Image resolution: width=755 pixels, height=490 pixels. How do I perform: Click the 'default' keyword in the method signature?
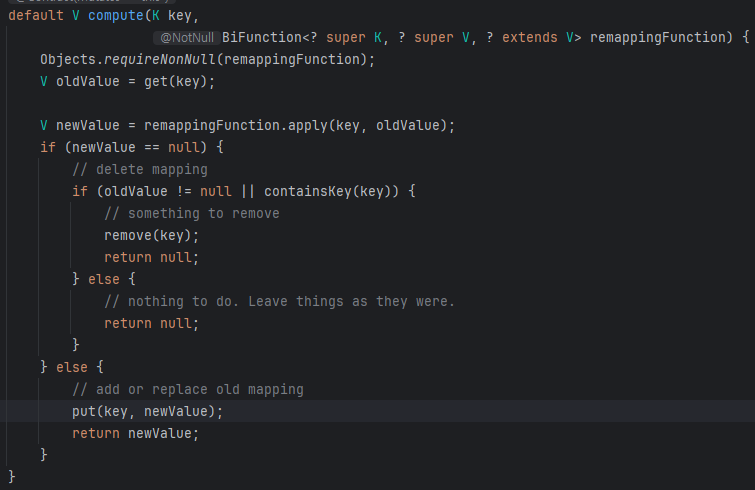pyautogui.click(x=36, y=15)
